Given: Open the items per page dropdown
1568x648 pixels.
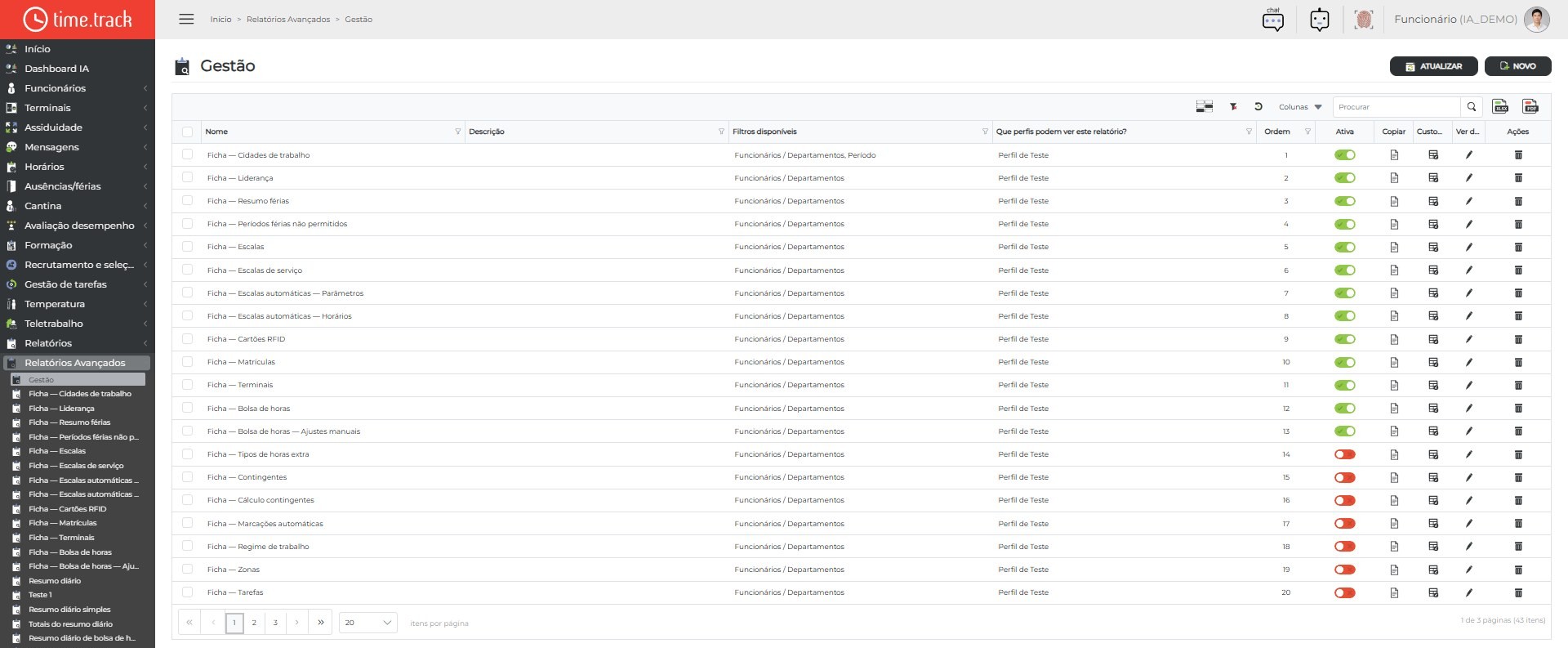Looking at the screenshot, I should tap(367, 623).
